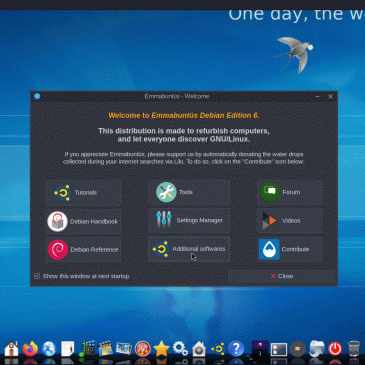The image size is (365, 365).
Task: Close window using title bar X
Action: 330,96
